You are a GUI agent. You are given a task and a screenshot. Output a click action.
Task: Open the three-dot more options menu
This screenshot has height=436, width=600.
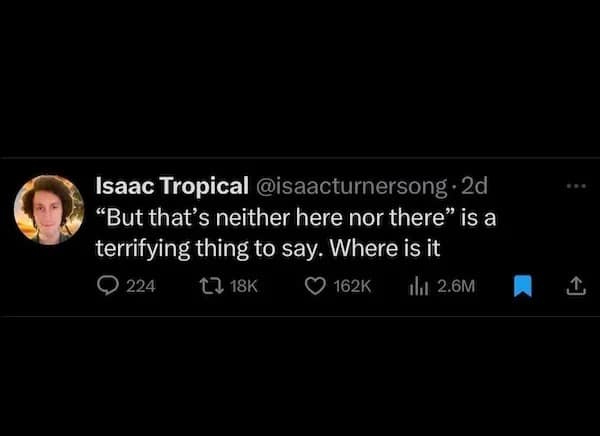[x=574, y=186]
